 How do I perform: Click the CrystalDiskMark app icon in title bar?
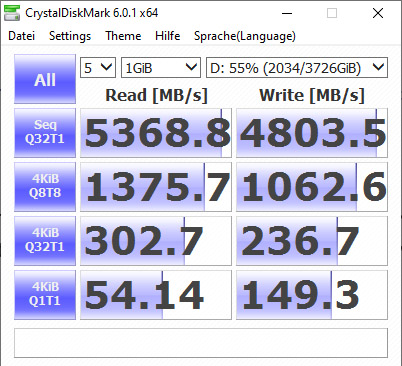(x=12, y=13)
